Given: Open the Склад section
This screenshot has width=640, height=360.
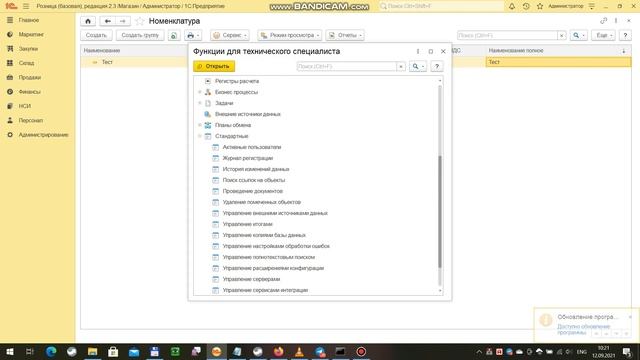Looking at the screenshot, I should pos(26,63).
